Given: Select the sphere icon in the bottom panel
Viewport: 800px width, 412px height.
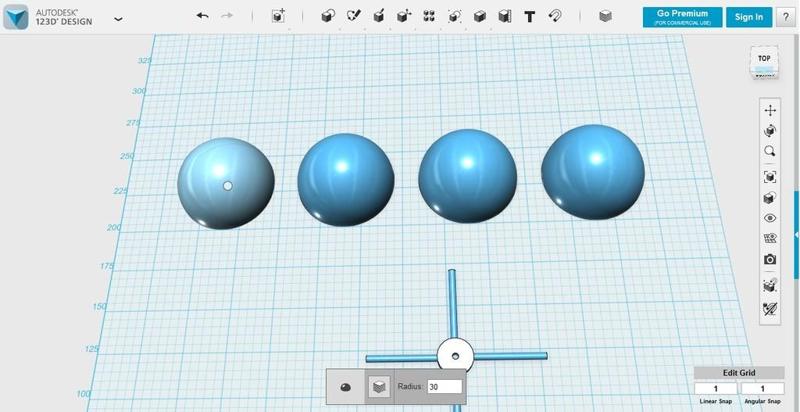Looking at the screenshot, I should 345,387.
